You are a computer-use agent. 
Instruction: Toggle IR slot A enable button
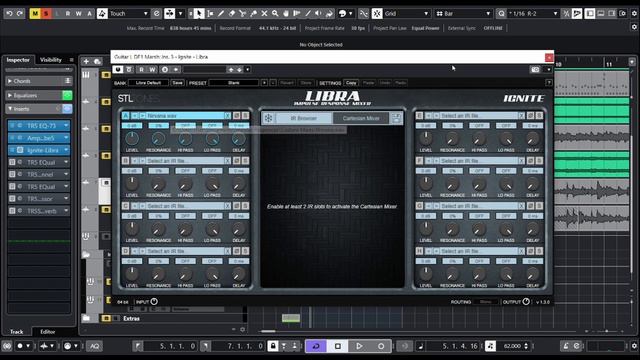tap(125, 116)
